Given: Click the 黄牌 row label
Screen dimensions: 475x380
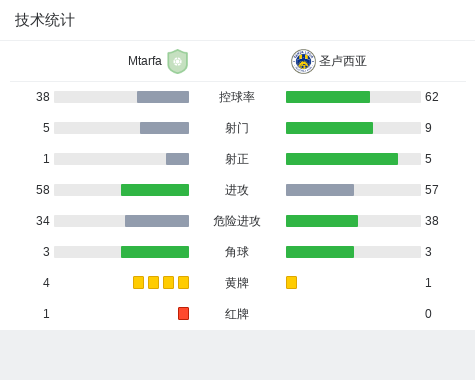Looking at the screenshot, I should (237, 283).
